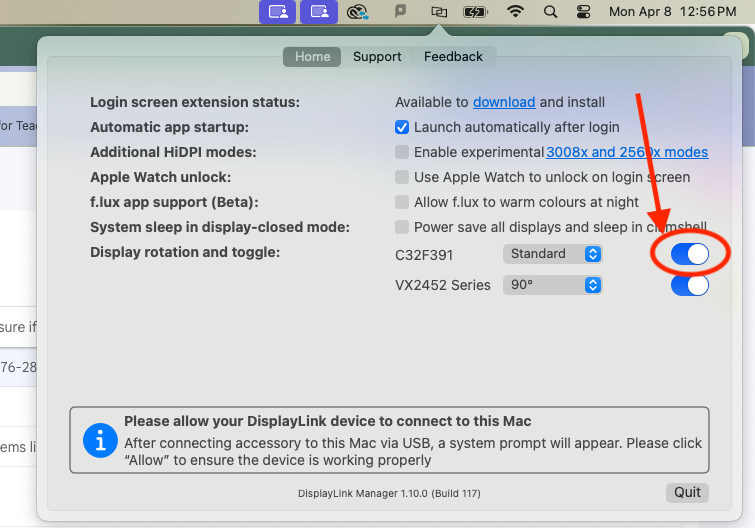The height and width of the screenshot is (528, 755).
Task: Quit DisplayLink Manager with the Quit button
Action: tap(687, 492)
